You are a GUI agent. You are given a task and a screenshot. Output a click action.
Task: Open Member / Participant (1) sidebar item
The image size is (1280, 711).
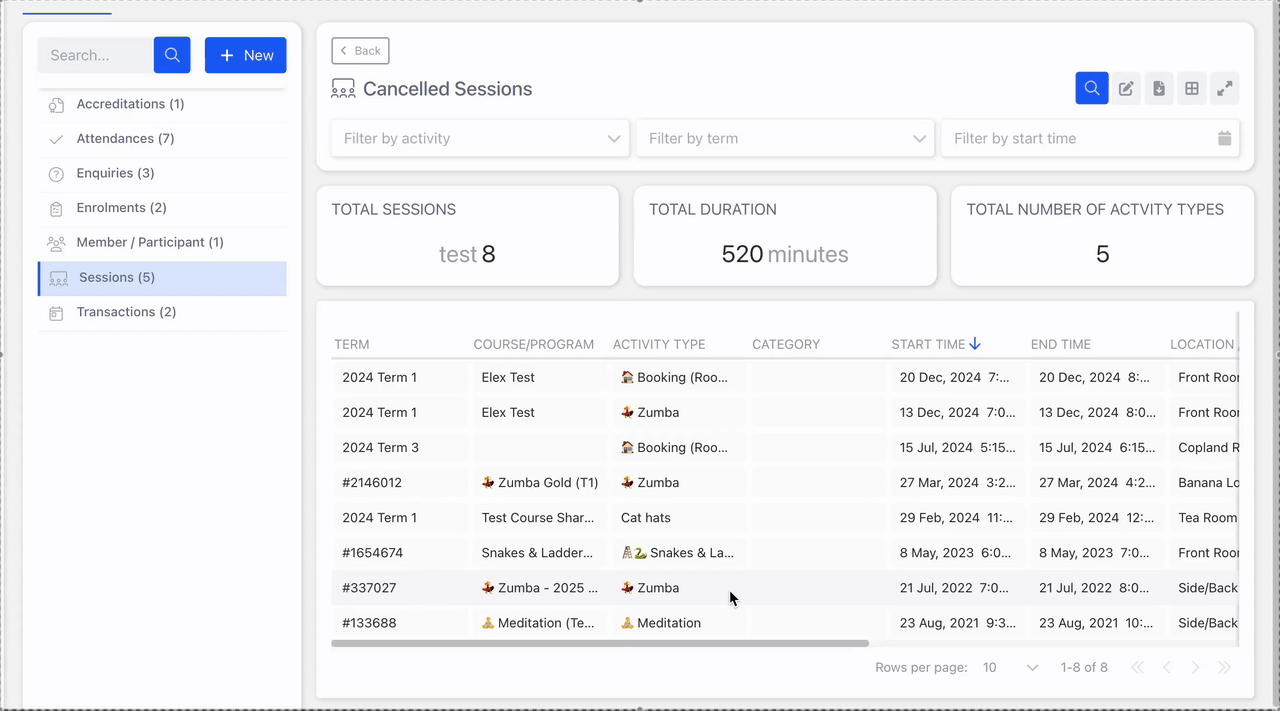[162, 243]
